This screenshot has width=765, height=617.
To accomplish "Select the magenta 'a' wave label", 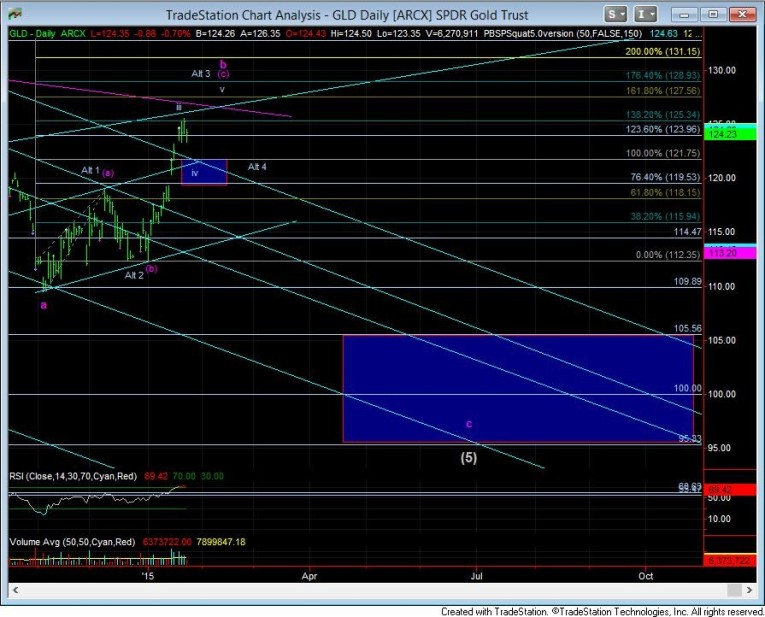I will pos(44,305).
